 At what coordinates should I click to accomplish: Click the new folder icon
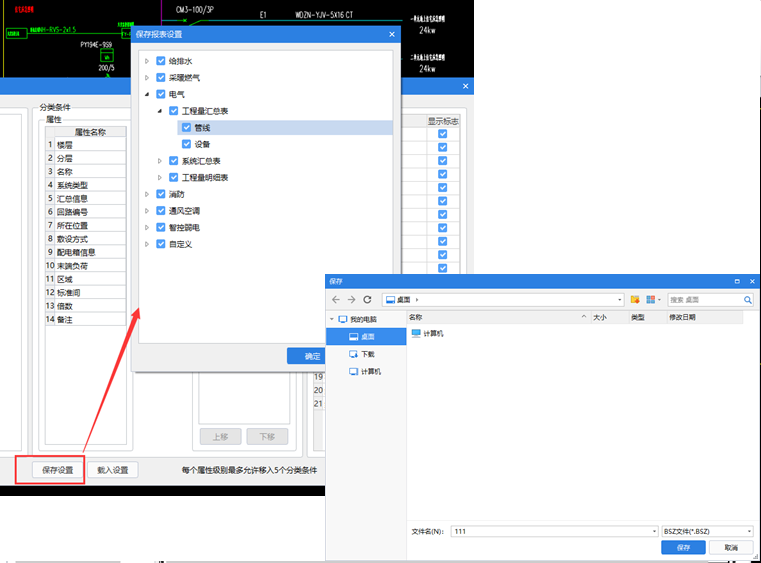click(x=635, y=299)
